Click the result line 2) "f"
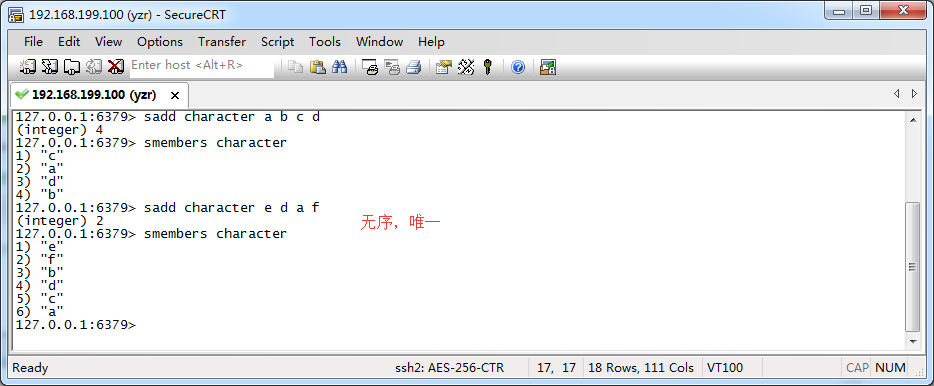The height and width of the screenshot is (386, 934). click(x=39, y=260)
